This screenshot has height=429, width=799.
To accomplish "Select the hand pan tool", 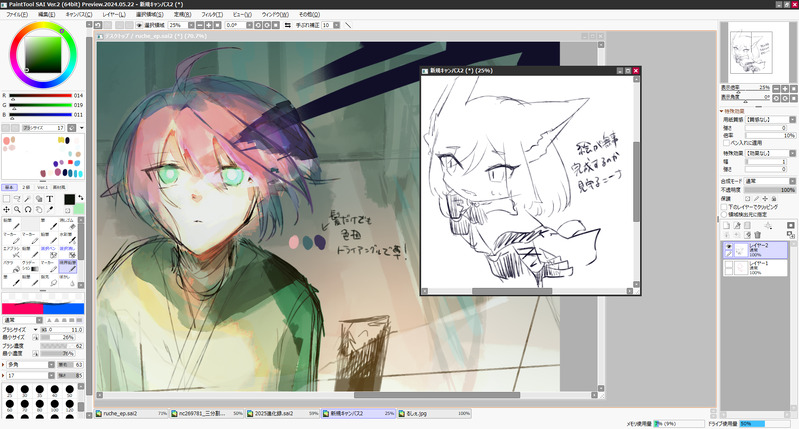I will coord(39,209).
